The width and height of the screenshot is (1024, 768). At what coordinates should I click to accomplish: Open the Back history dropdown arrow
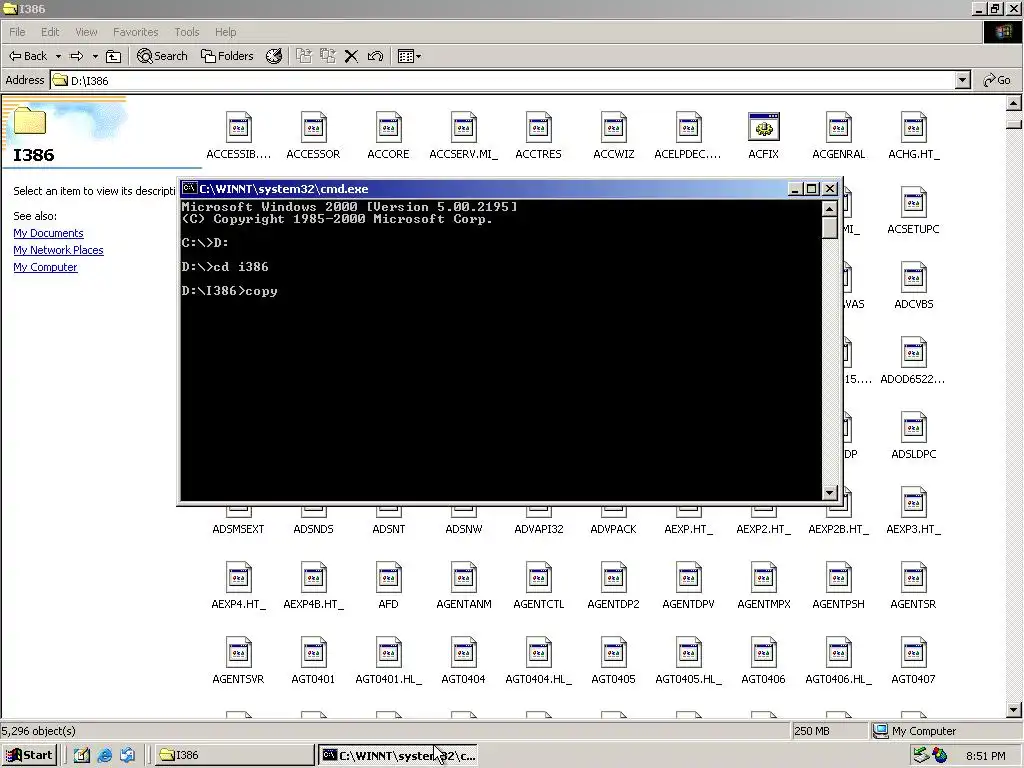click(x=58, y=56)
